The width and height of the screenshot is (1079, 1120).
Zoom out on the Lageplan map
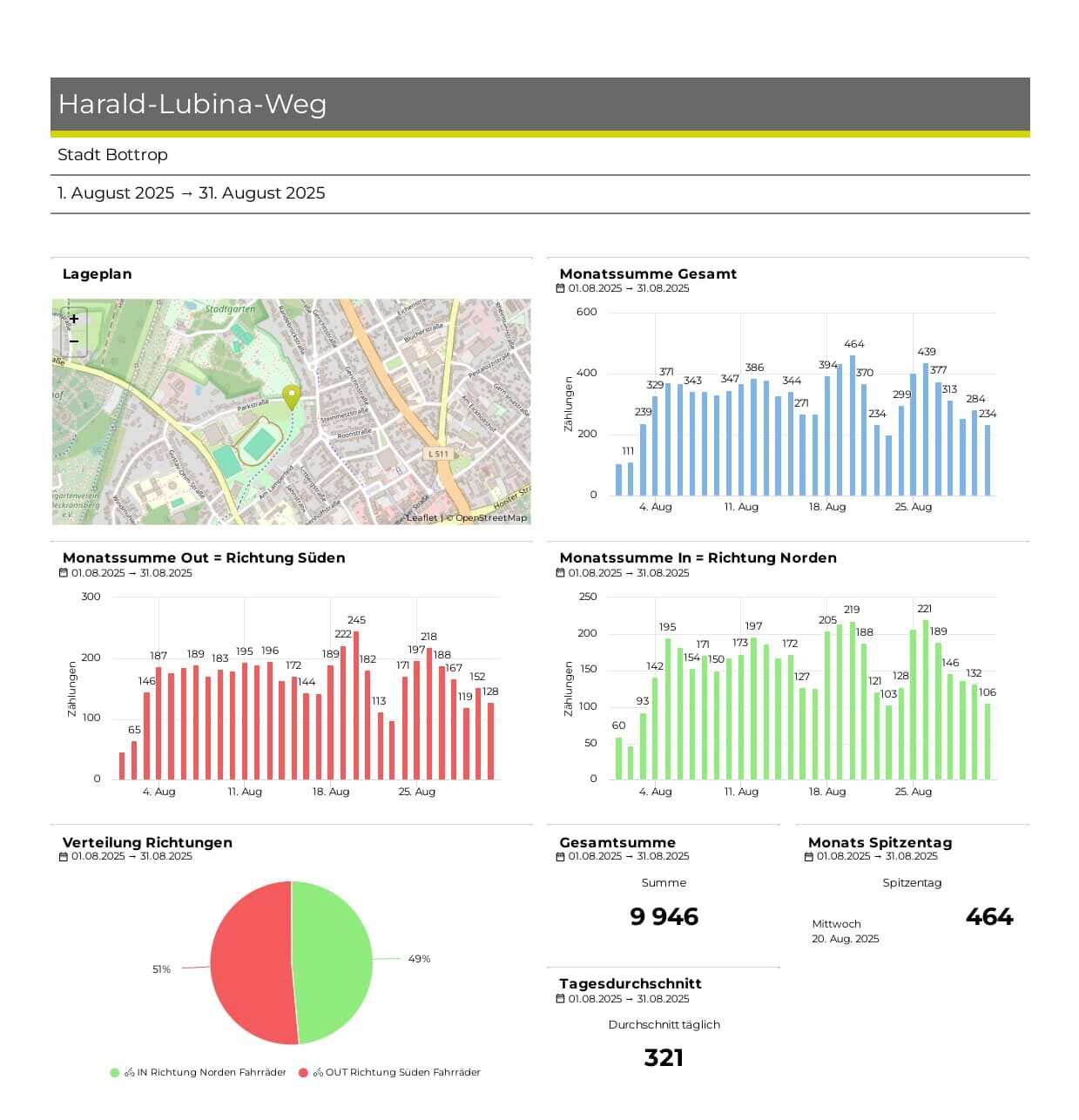pos(74,341)
